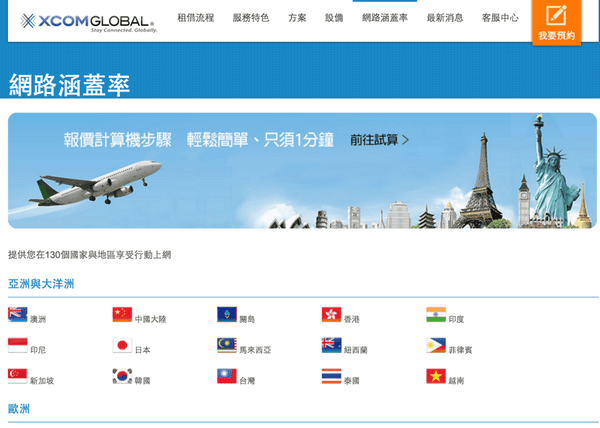
Task: Open 最新消息 in the navigation bar
Action: pos(444,18)
